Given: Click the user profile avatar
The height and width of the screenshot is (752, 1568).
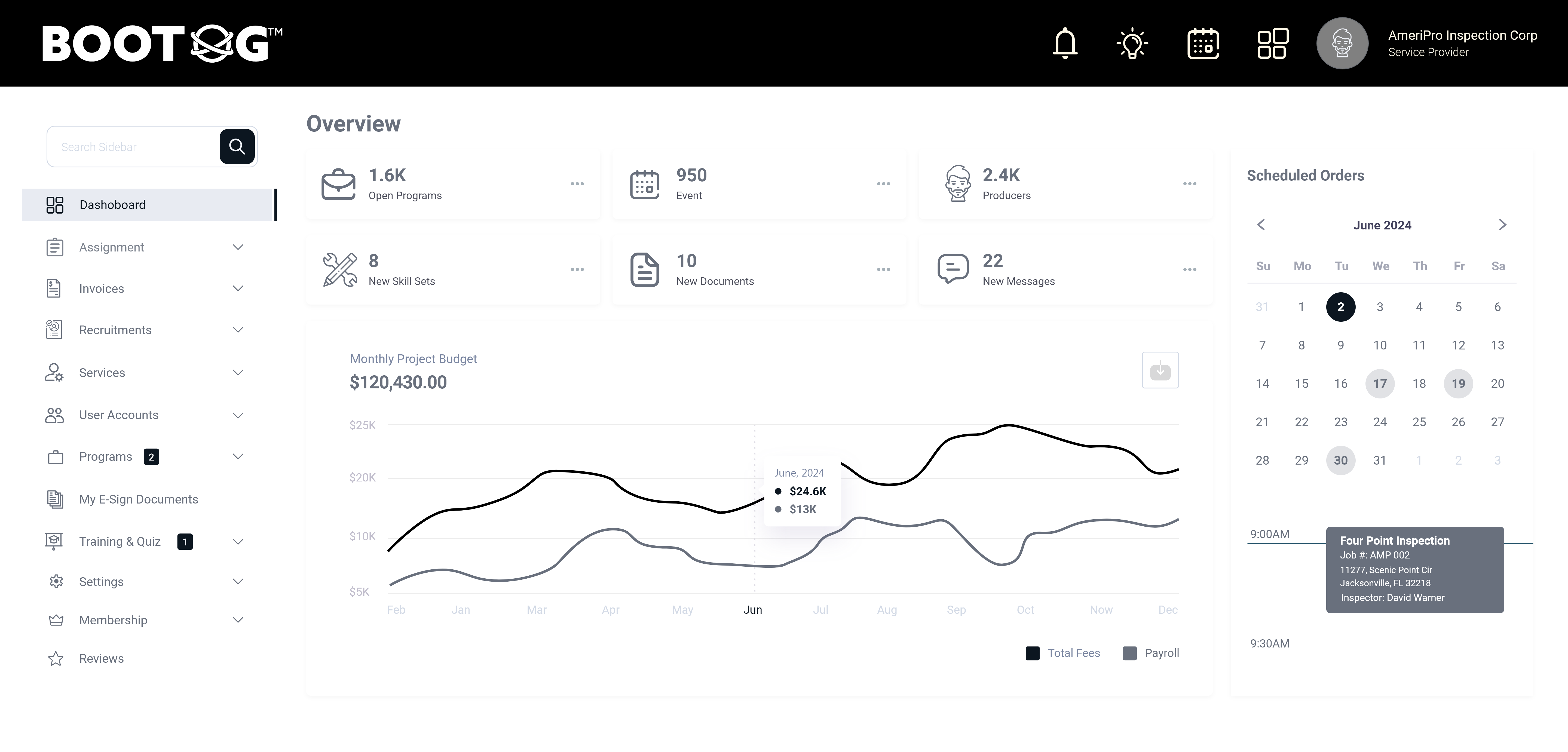Looking at the screenshot, I should (1342, 43).
